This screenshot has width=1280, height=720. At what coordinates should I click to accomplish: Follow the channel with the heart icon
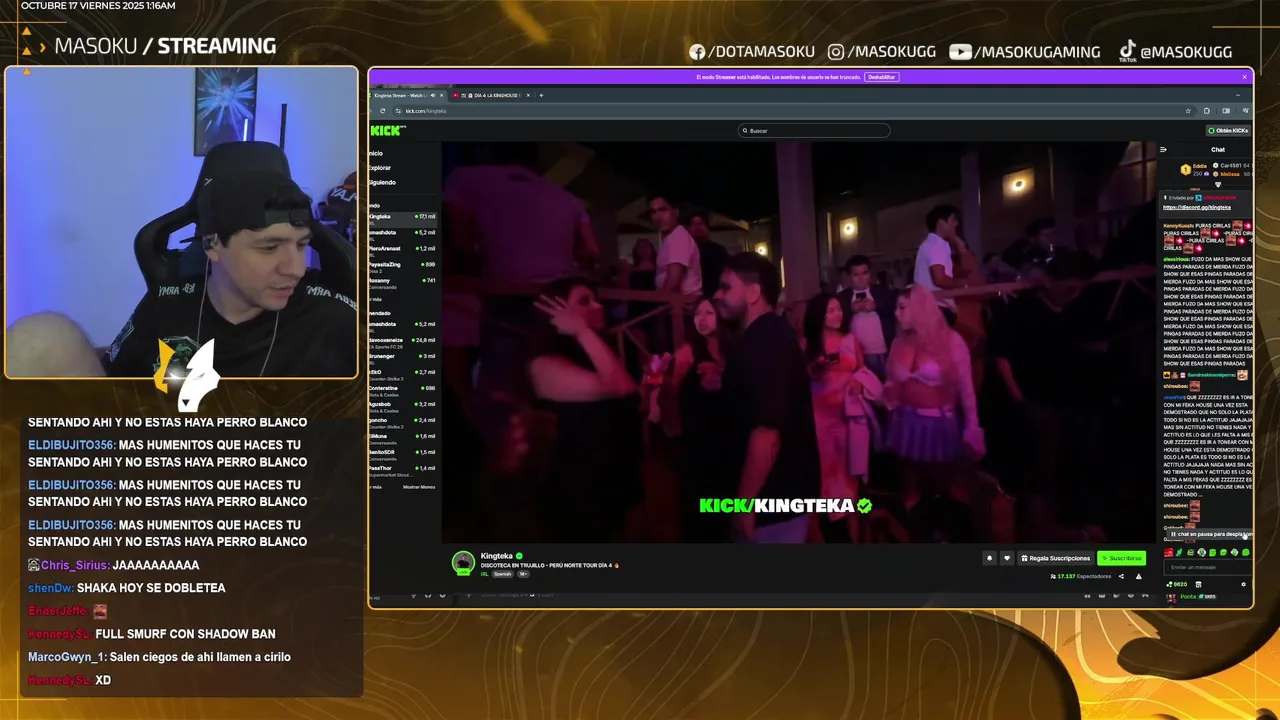click(1007, 558)
